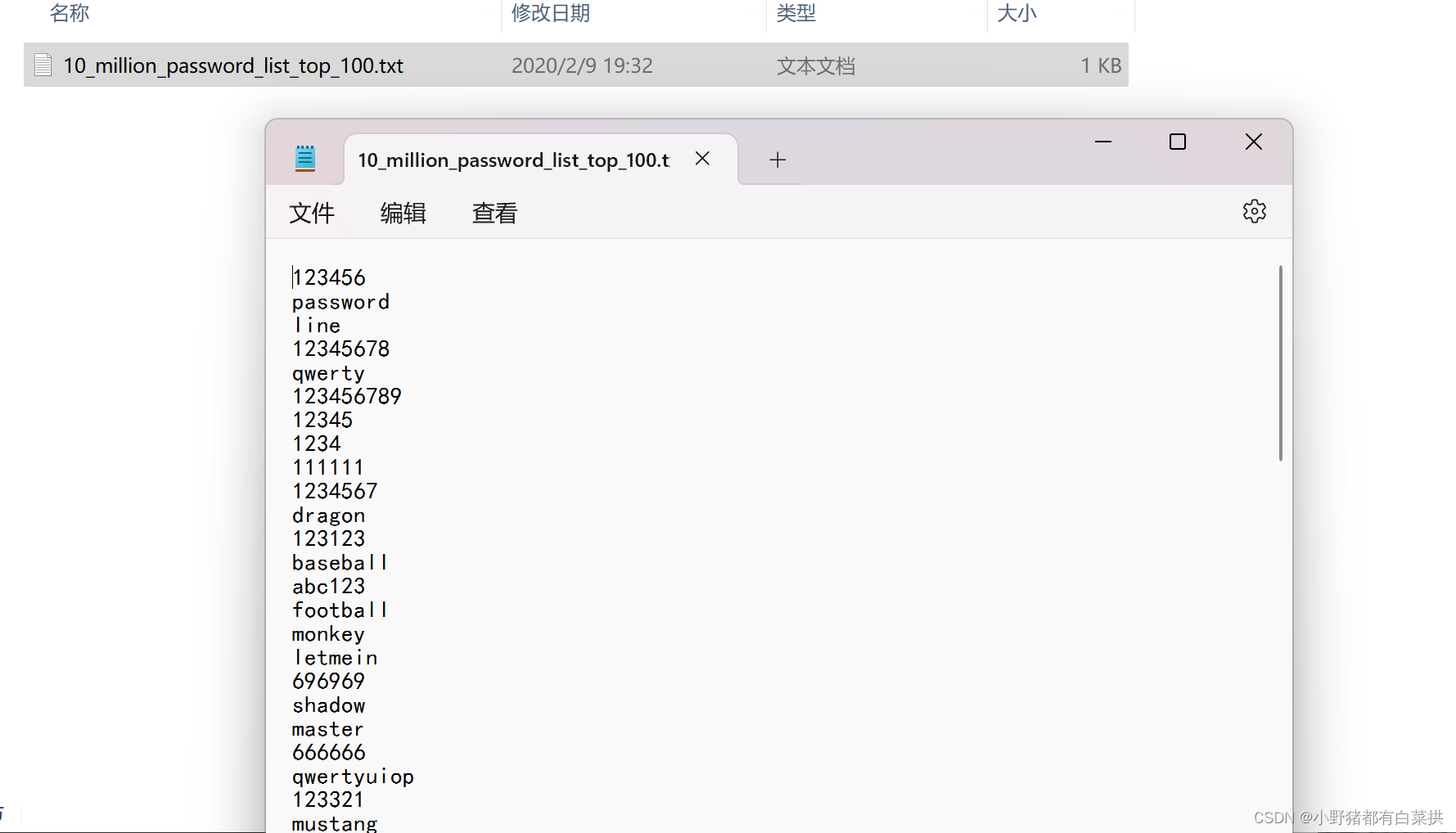
Task: Click the word qwertyuiop in the text
Action: 353,776
